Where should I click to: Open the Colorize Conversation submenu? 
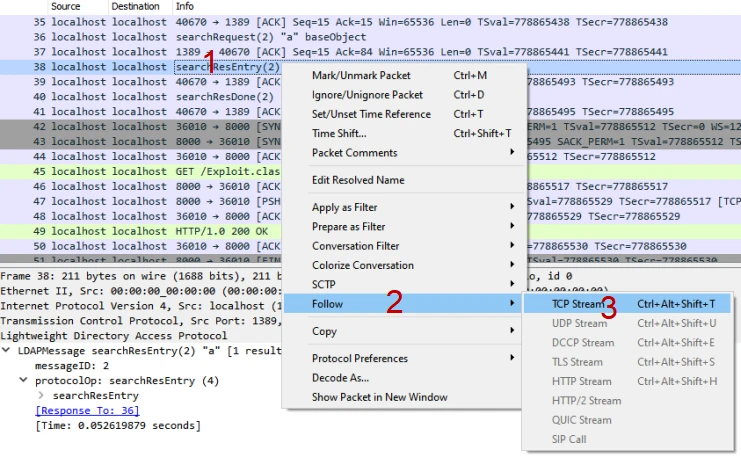pyautogui.click(x=362, y=265)
